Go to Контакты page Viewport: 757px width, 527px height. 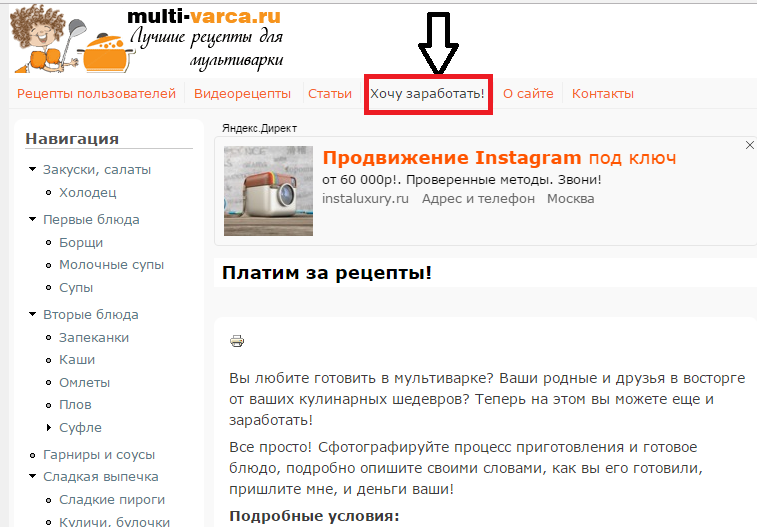603,93
